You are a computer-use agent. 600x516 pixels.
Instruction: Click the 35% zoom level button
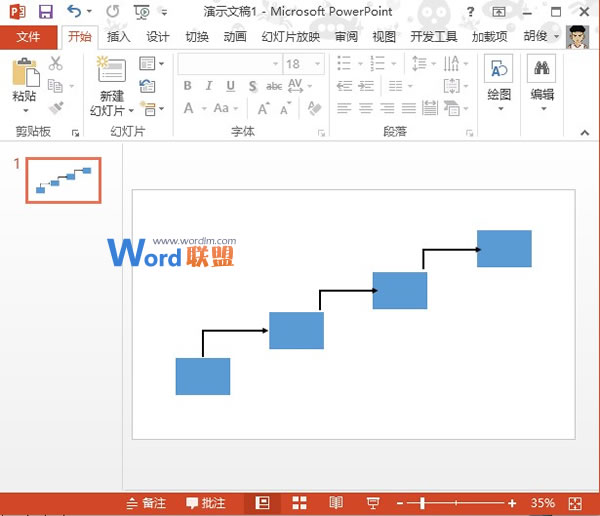[543, 503]
